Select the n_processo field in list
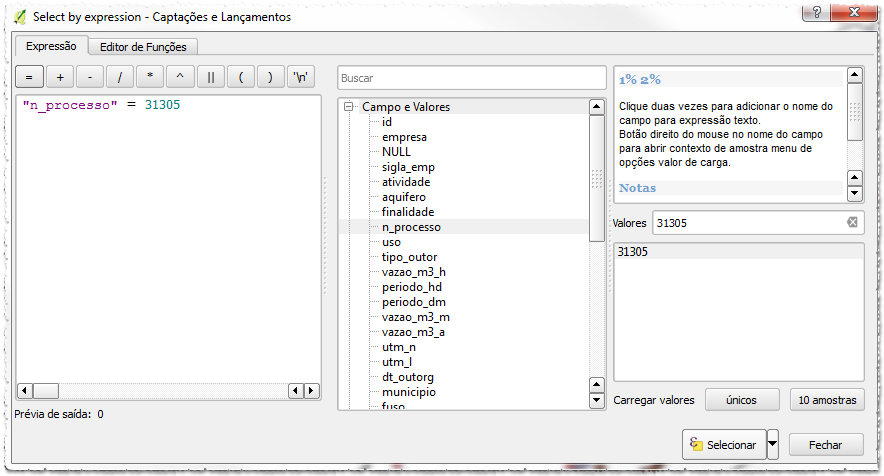The width and height of the screenshot is (884, 476). click(411, 227)
